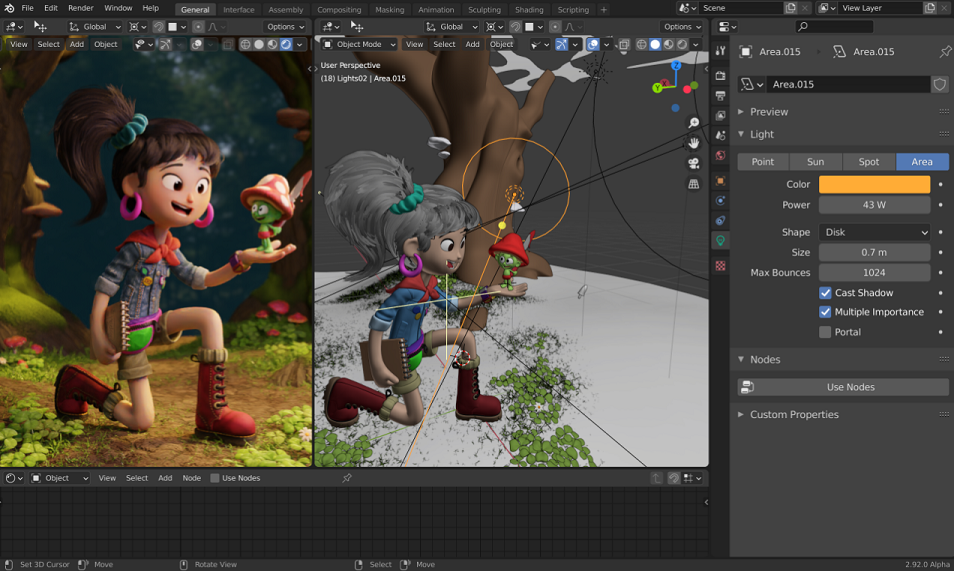This screenshot has width=954, height=571.
Task: Disable the Cast Shadow checkbox
Action: tap(825, 293)
